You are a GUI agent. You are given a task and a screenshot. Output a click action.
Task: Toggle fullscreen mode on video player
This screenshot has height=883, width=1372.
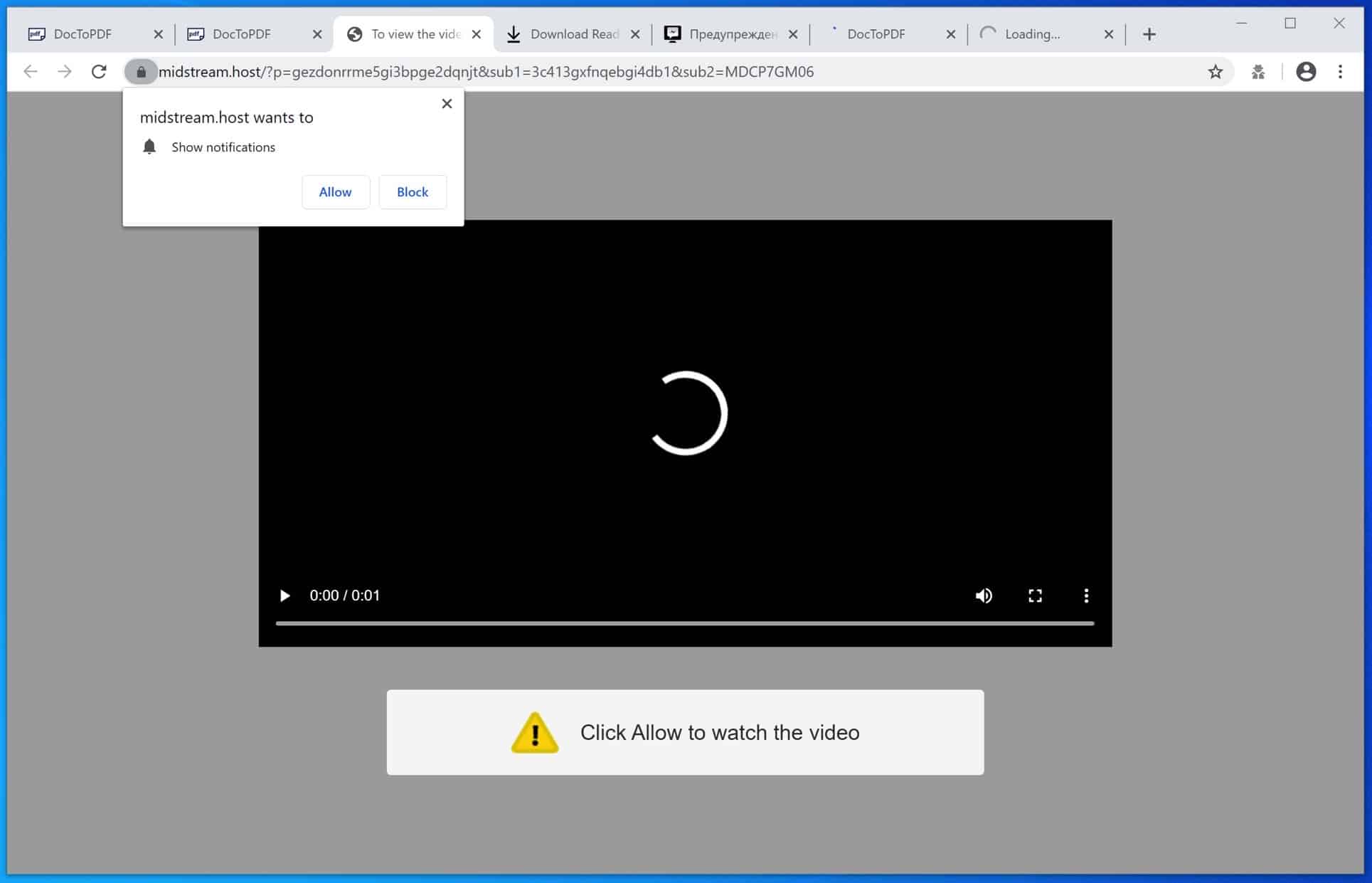(x=1034, y=595)
